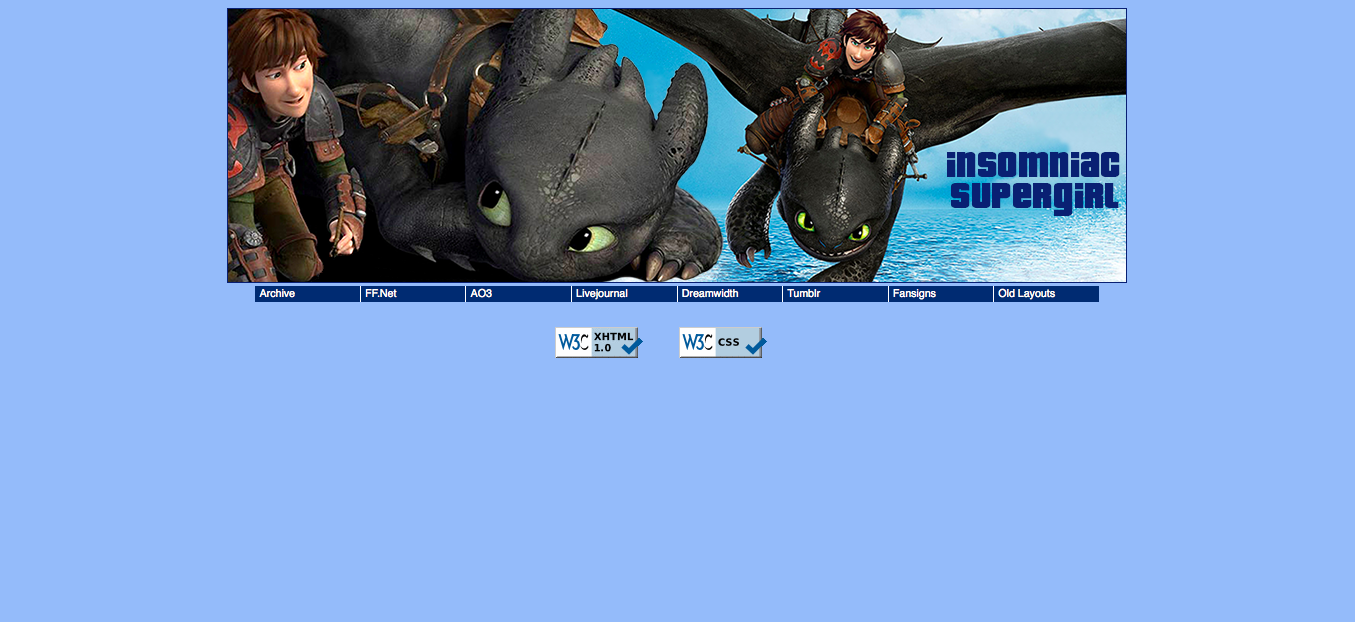Viewport: 1355px width, 622px height.
Task: Click the W3C CSS validation badge
Action: coord(723,343)
